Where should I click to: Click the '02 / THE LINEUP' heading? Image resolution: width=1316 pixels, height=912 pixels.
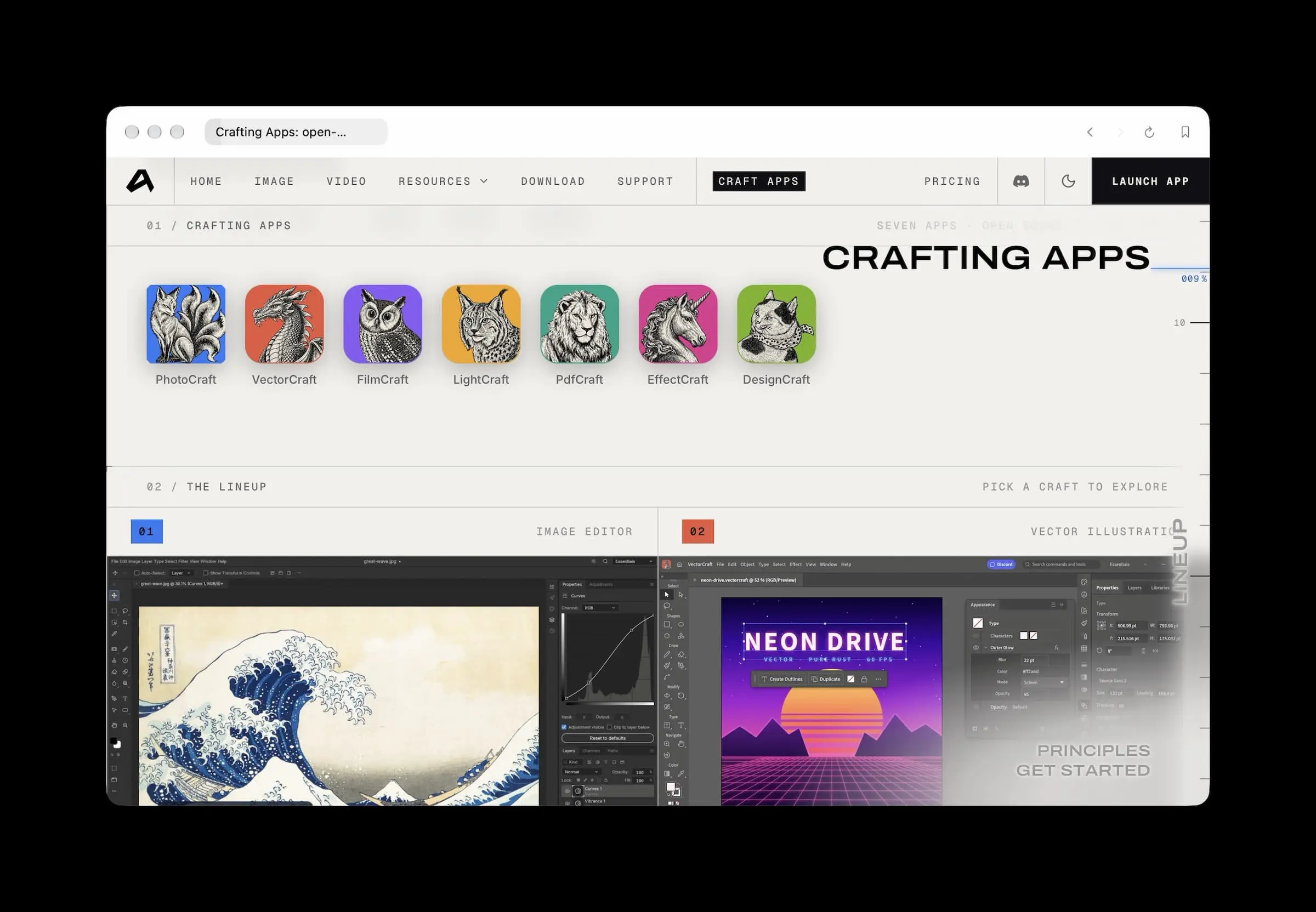click(x=206, y=487)
